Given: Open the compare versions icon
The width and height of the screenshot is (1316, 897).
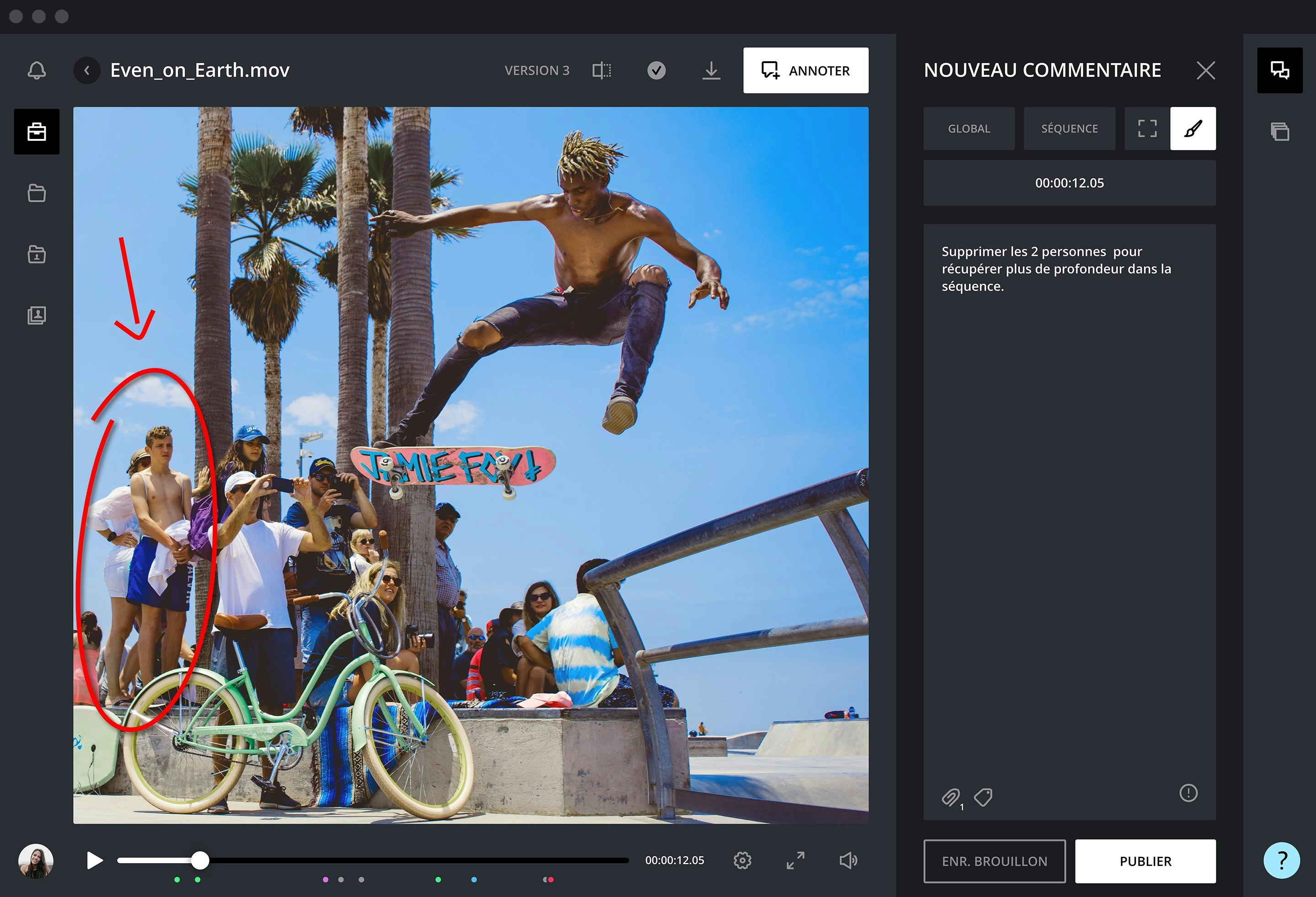Looking at the screenshot, I should [602, 70].
